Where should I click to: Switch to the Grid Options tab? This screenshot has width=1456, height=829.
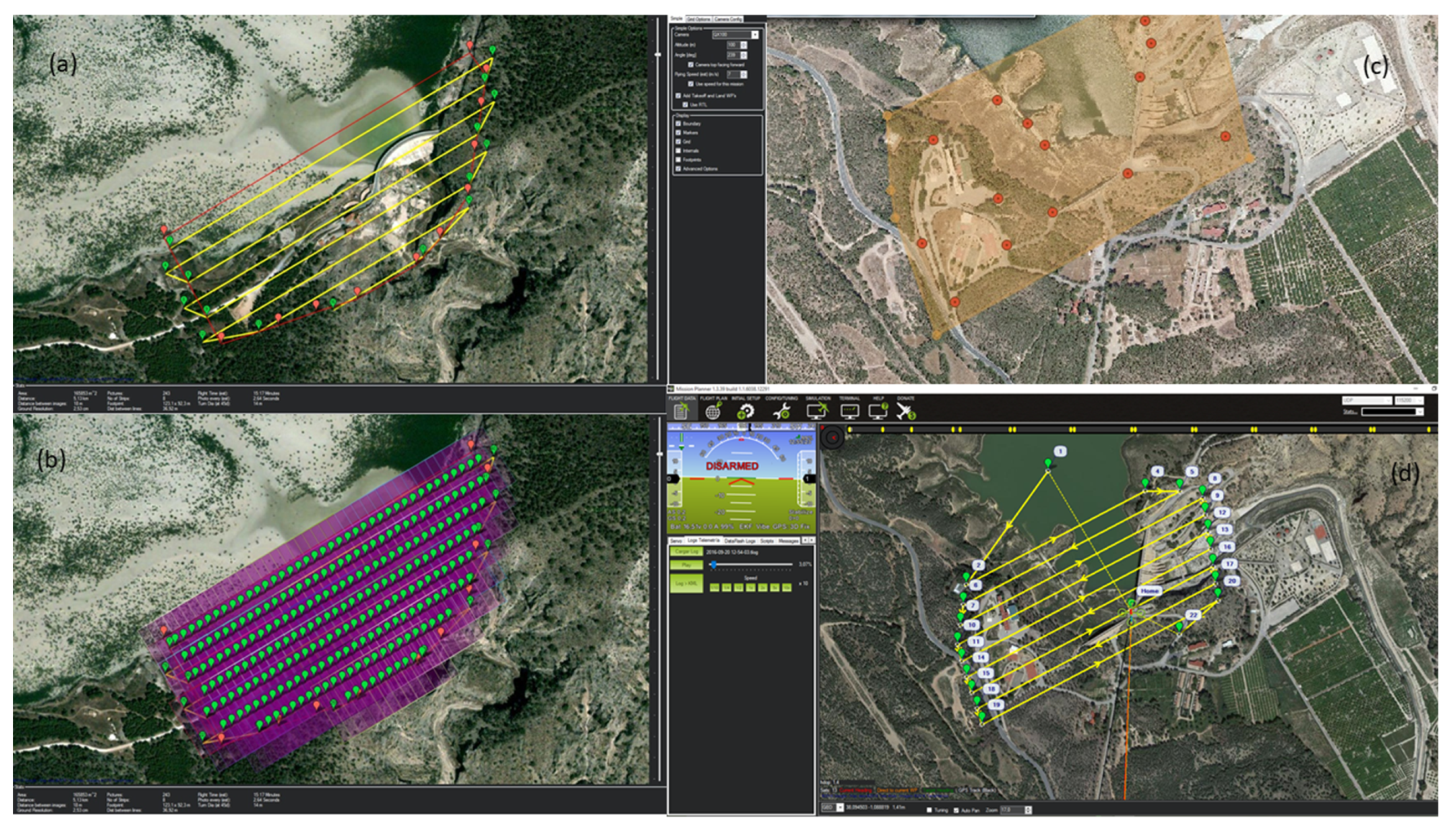coord(699,19)
